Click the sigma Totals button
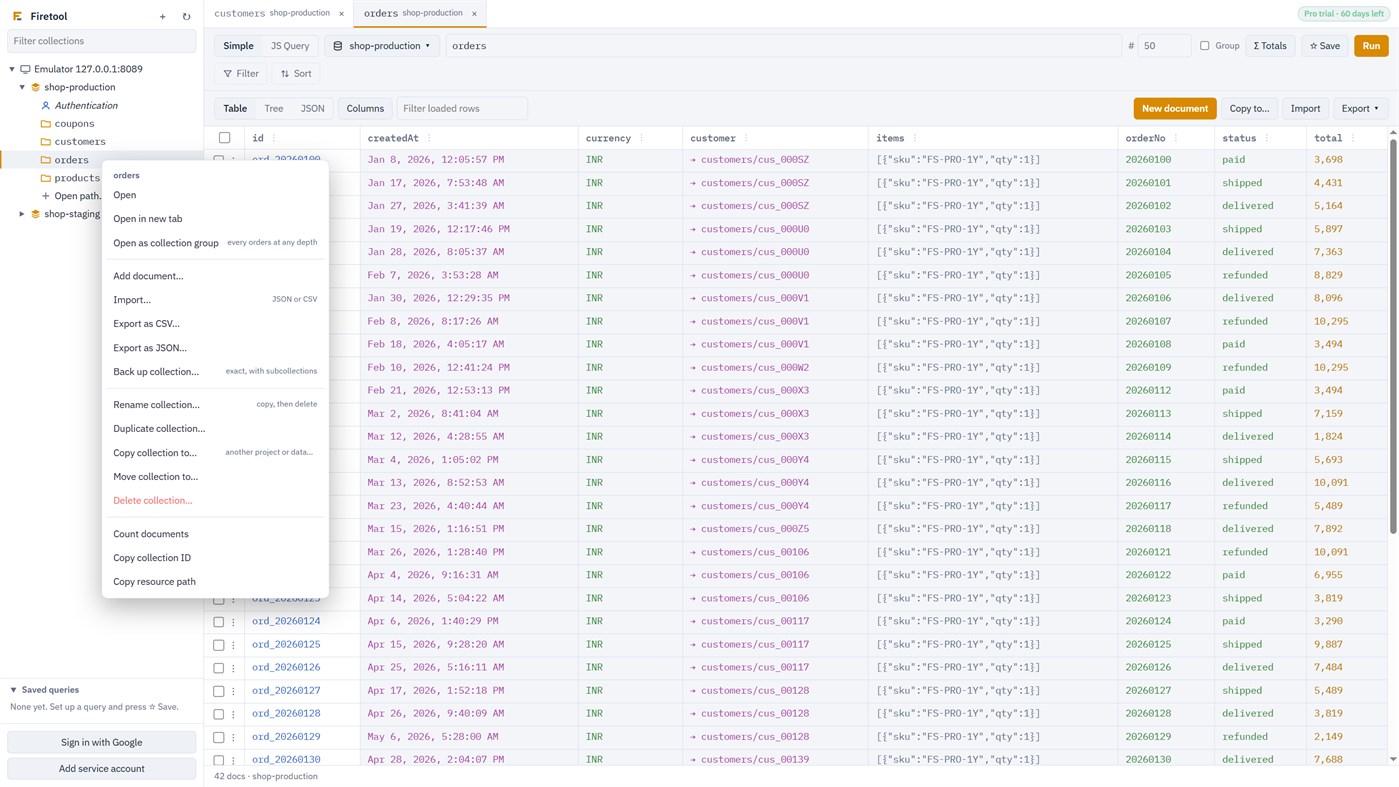This screenshot has width=1399, height=787. [1271, 46]
